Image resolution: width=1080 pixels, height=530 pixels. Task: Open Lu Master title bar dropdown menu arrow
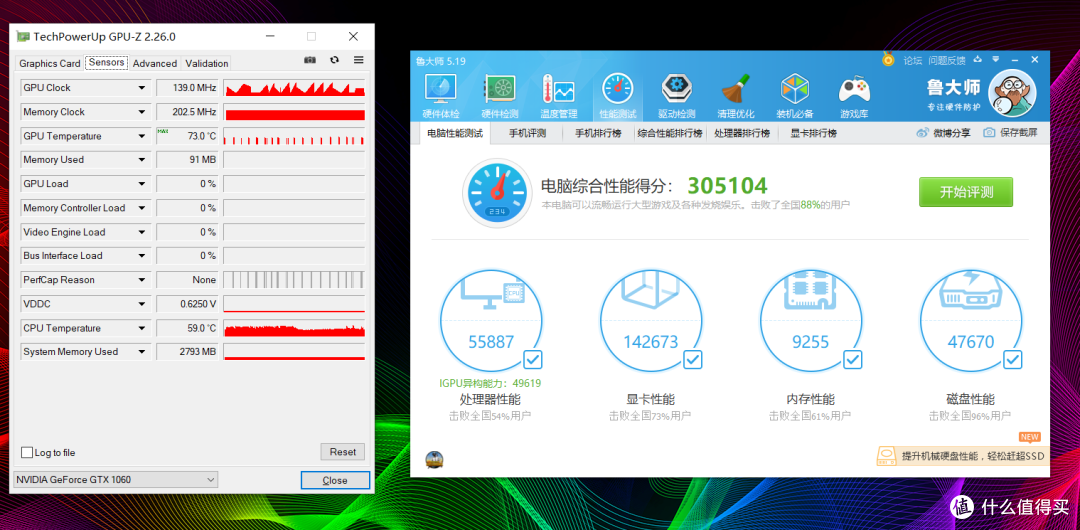pos(996,60)
